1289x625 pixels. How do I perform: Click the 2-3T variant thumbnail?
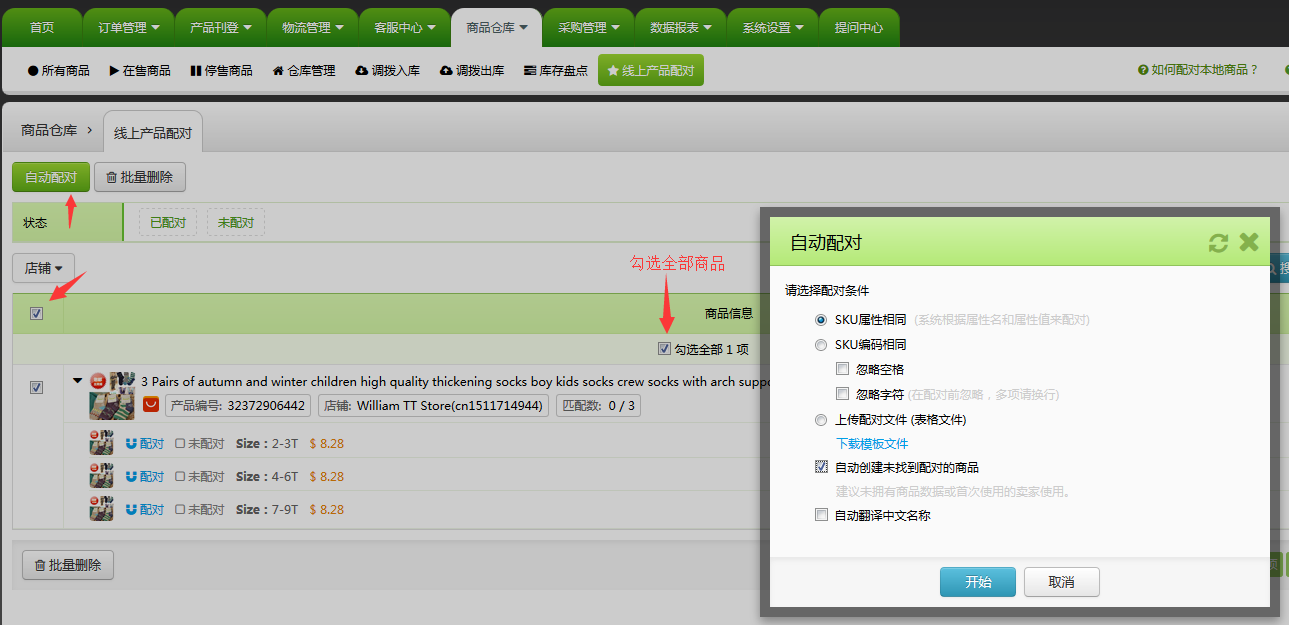point(101,443)
